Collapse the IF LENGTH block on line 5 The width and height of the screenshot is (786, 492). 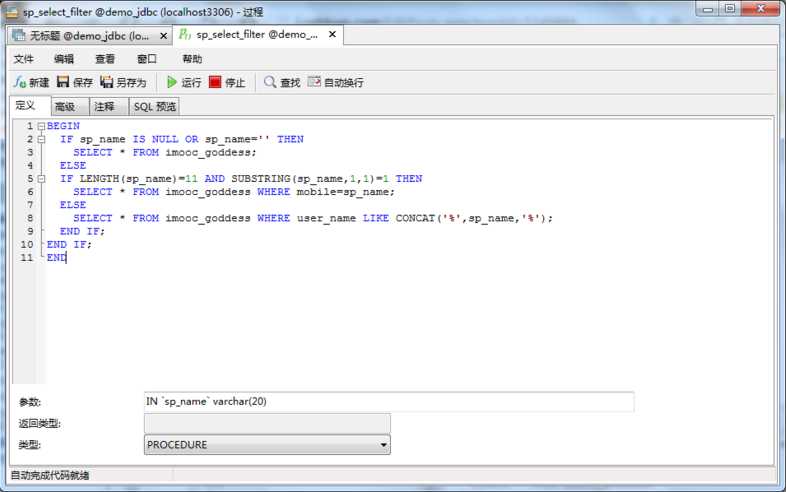pos(42,179)
